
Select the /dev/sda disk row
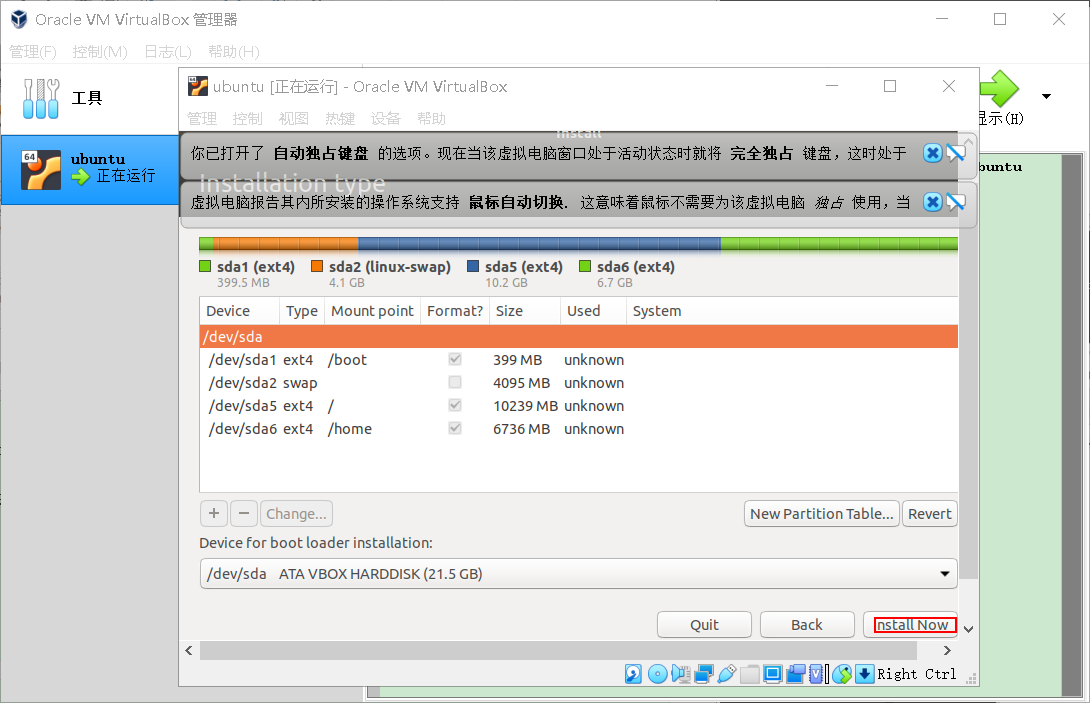click(x=578, y=337)
